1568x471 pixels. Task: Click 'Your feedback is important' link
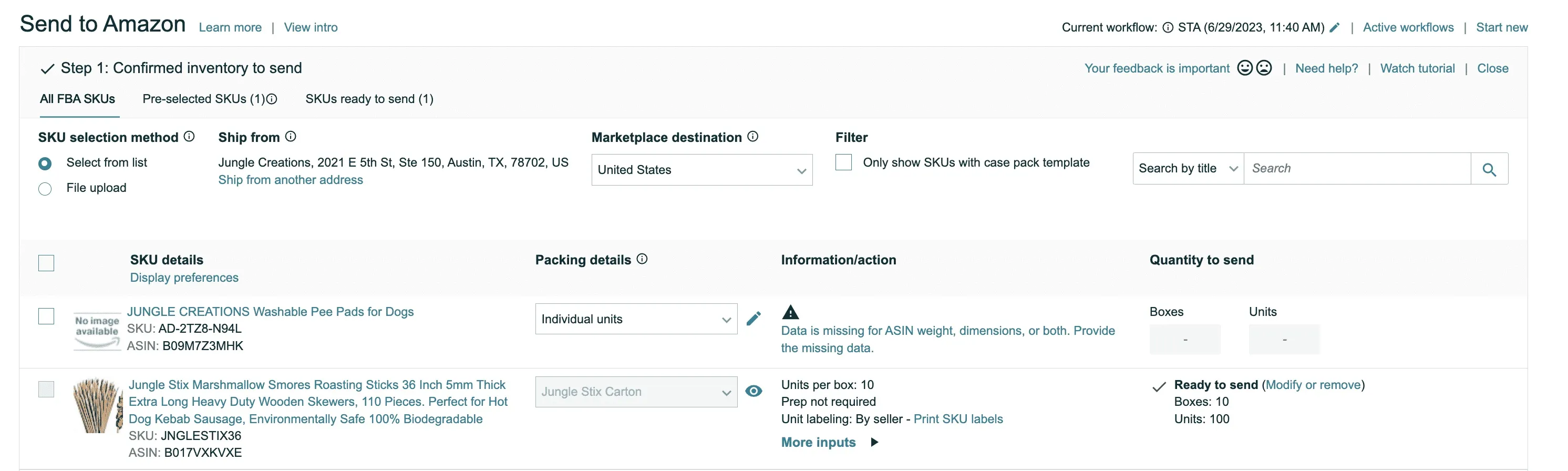click(1157, 68)
